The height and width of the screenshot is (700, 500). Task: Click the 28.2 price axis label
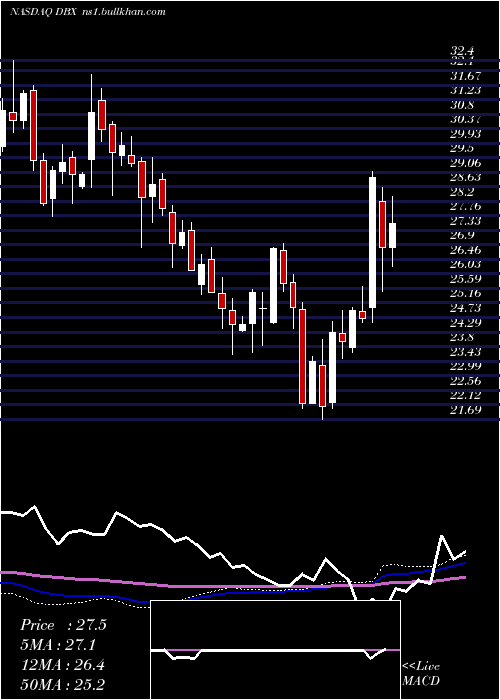[462, 192]
